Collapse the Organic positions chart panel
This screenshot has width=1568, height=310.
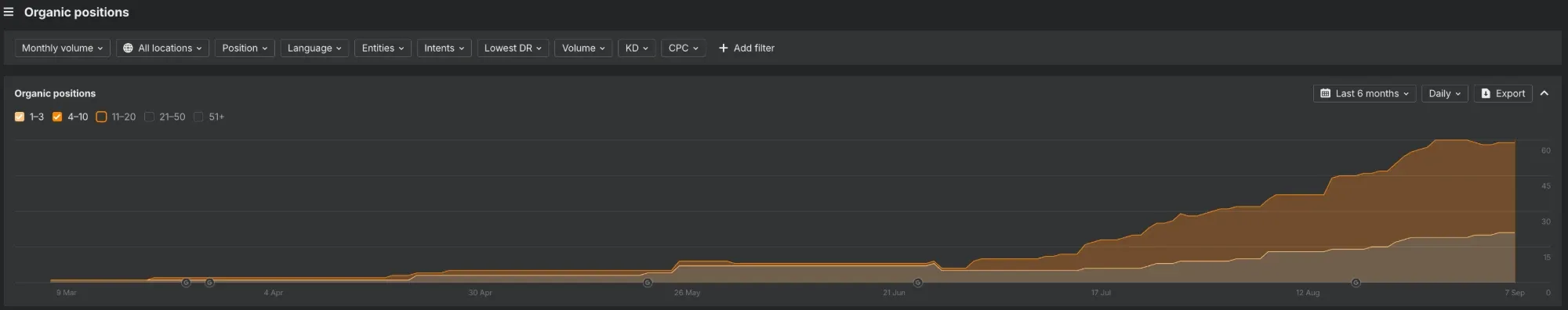[x=1544, y=93]
